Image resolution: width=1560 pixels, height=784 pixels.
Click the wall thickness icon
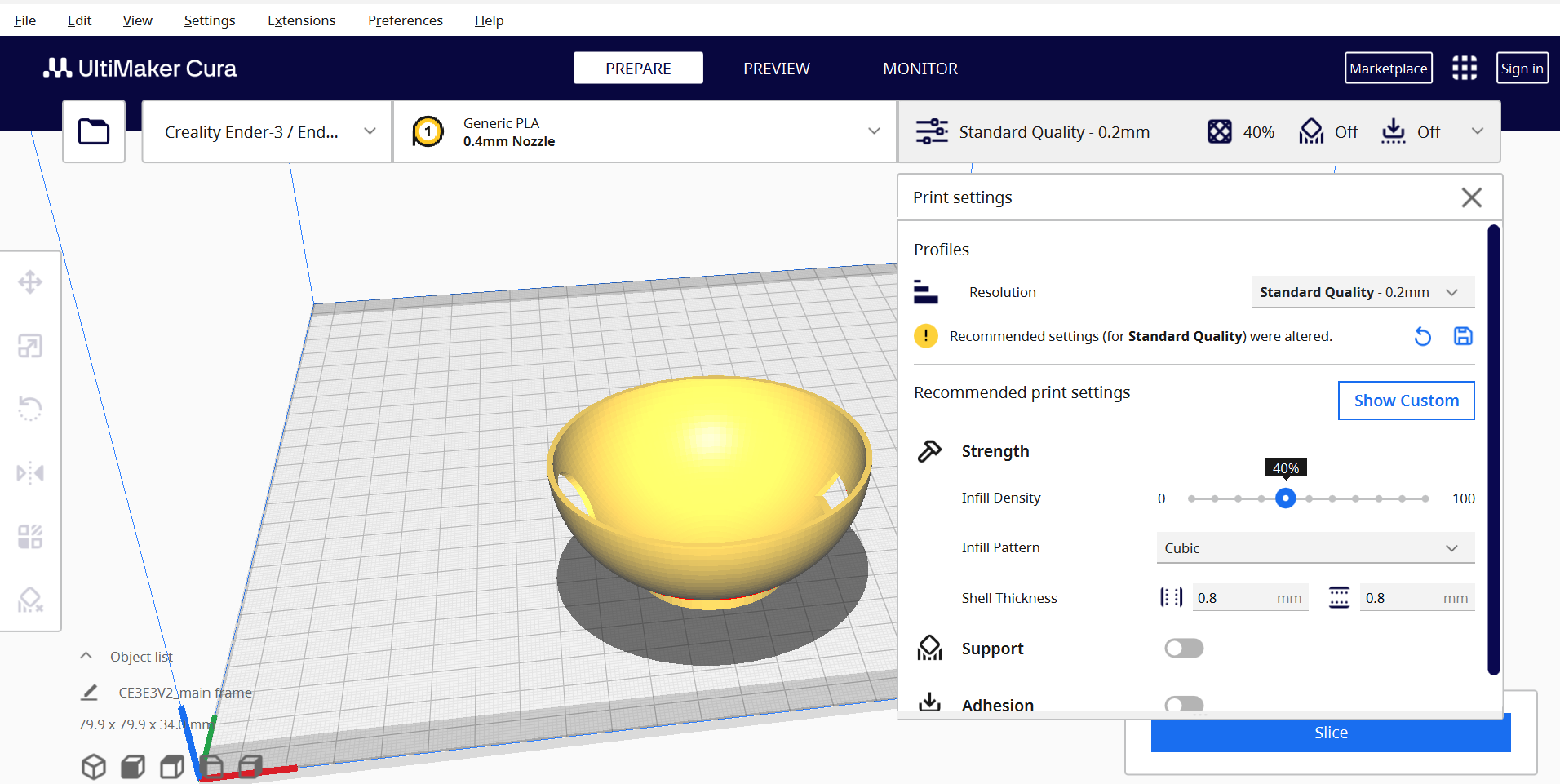[1171, 597]
